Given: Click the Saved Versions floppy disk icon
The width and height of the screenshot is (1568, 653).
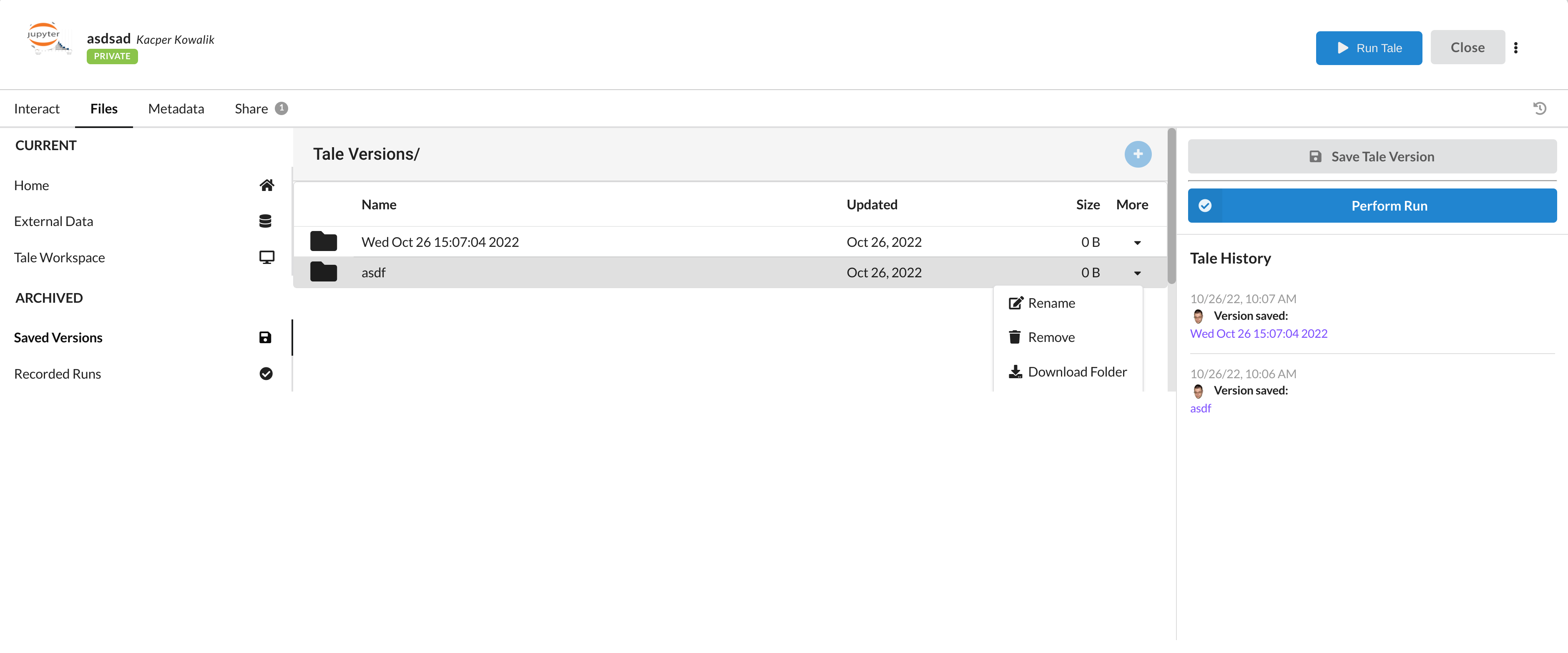Looking at the screenshot, I should (265, 337).
